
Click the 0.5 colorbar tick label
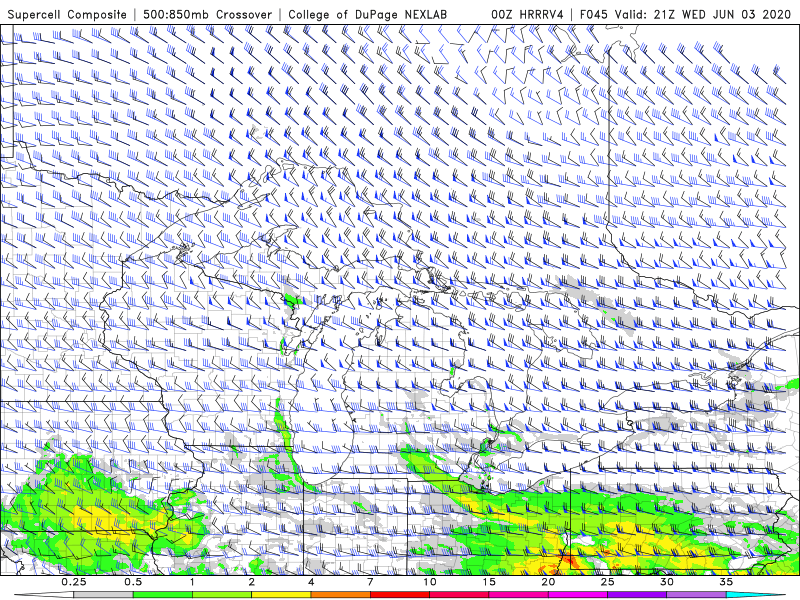click(x=133, y=582)
